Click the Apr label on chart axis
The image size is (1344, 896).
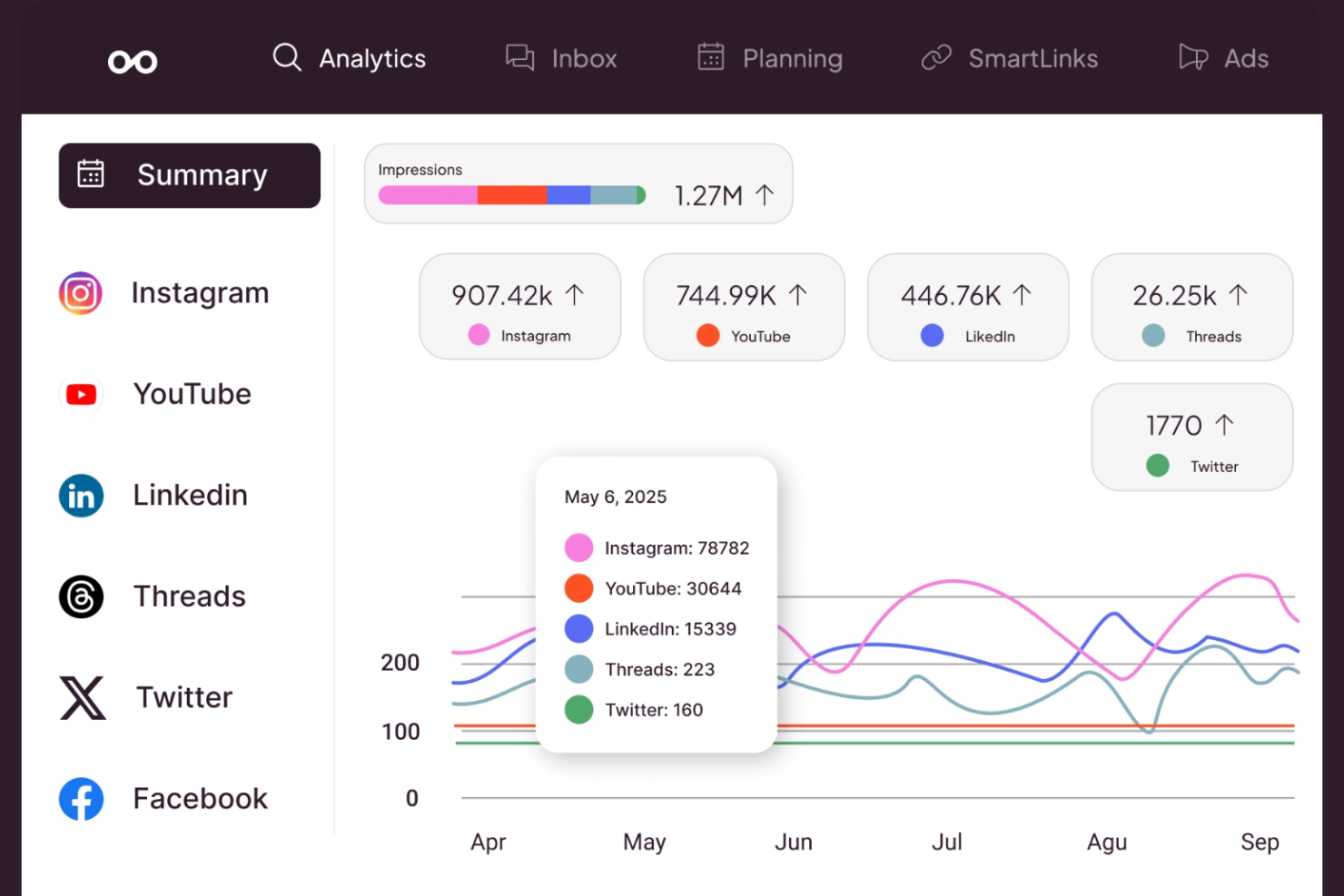489,843
